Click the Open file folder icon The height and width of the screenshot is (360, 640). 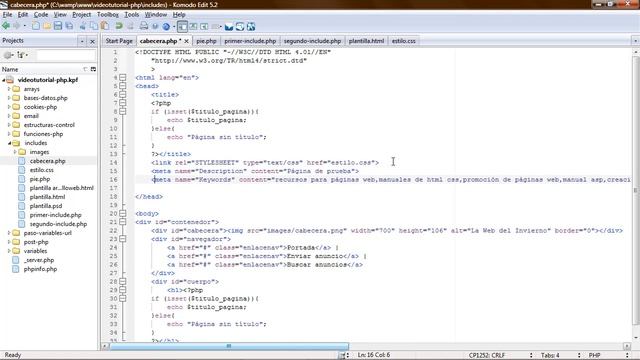coord(47,27)
